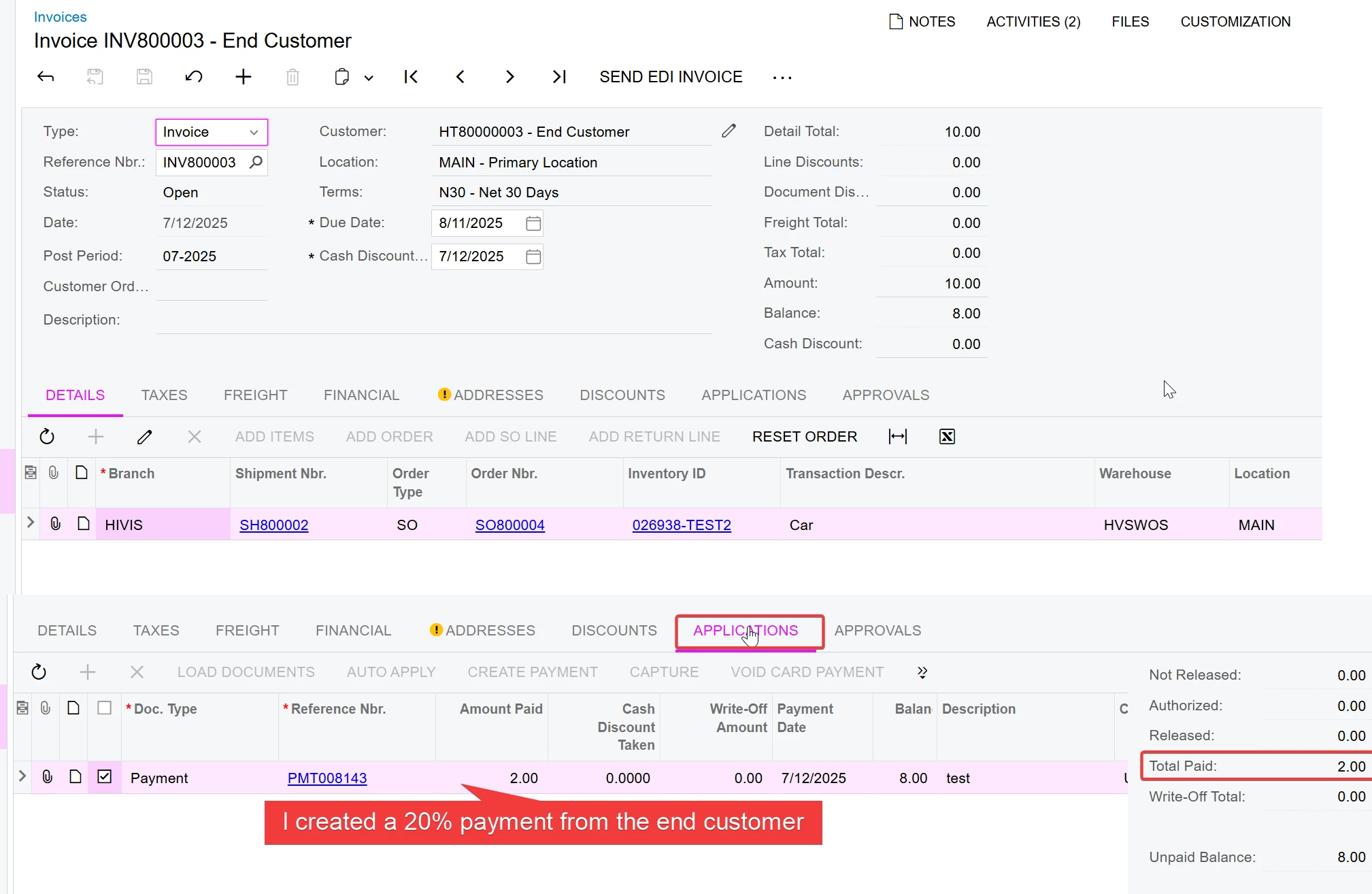The width and height of the screenshot is (1372, 894).
Task: Toggle the header select-all checkbox
Action: 104,708
